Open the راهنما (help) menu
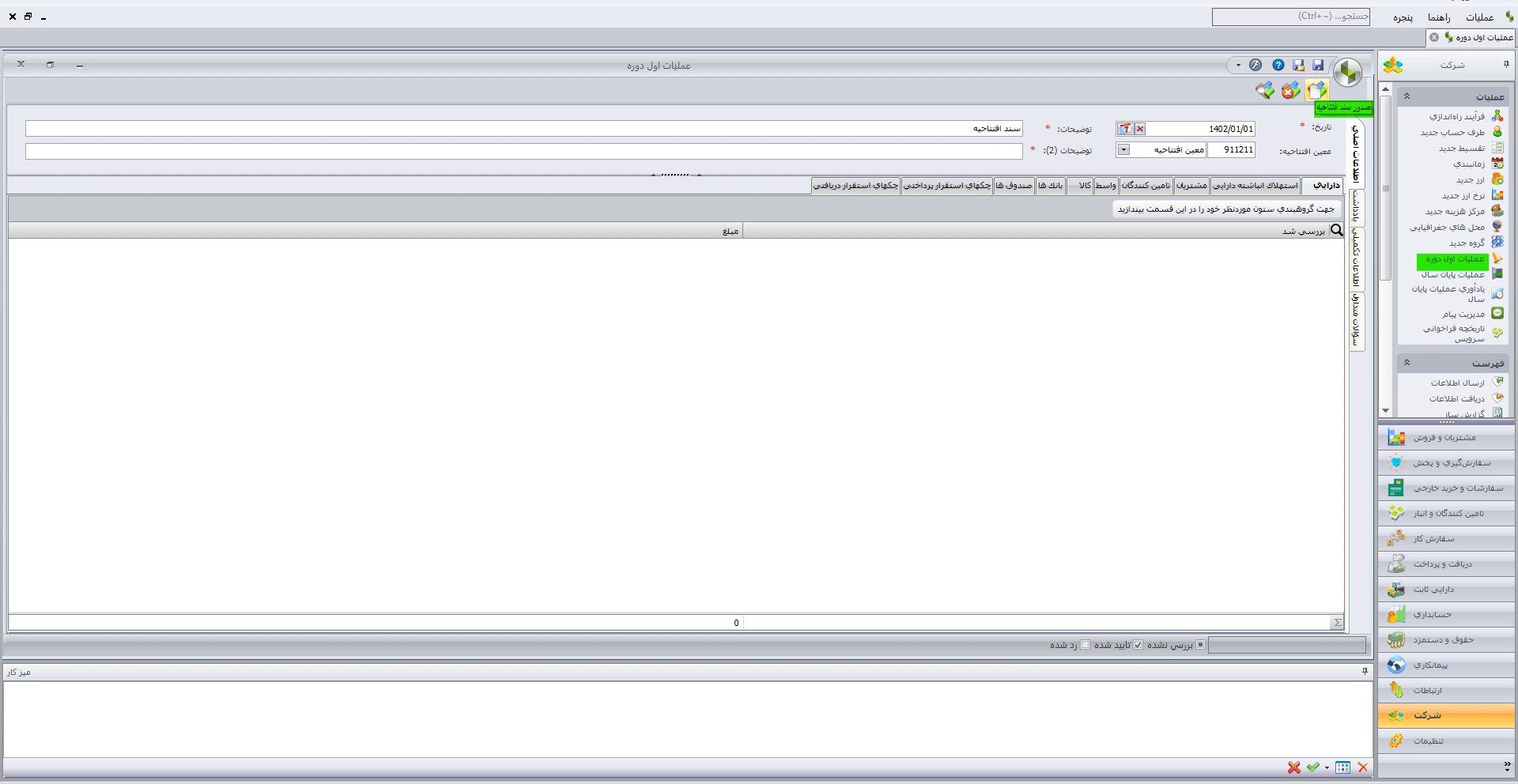Image resolution: width=1518 pixels, height=784 pixels. 1439,17
